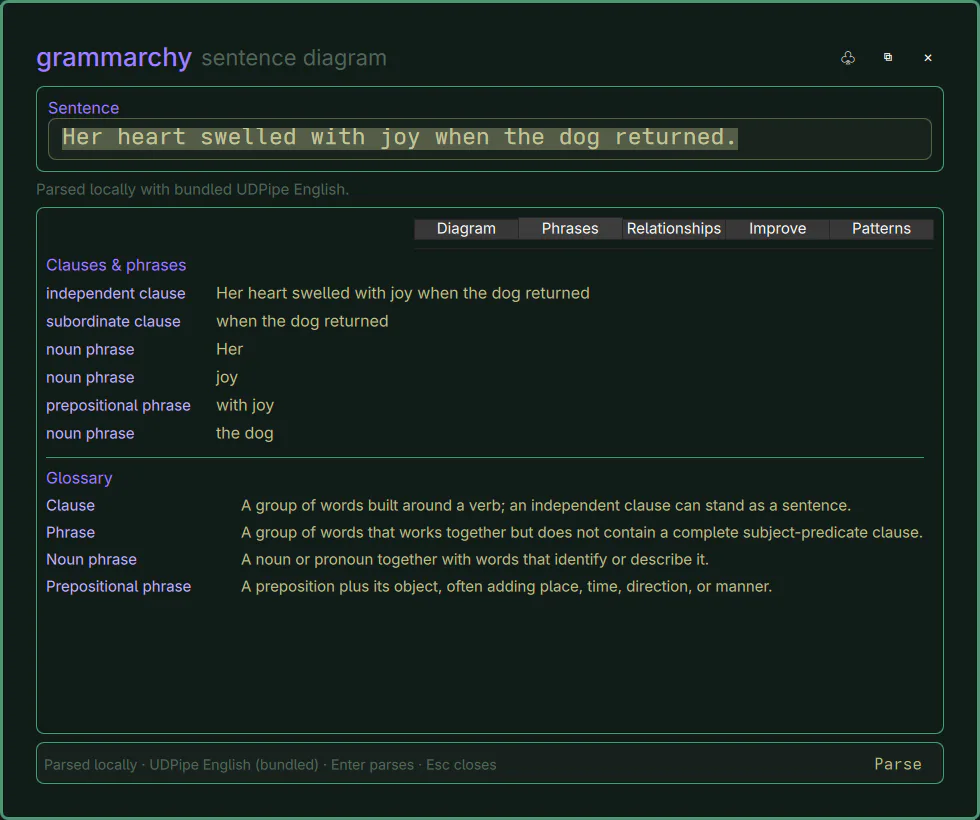Click the Glossary section heading
The image size is (980, 820).
coord(79,478)
